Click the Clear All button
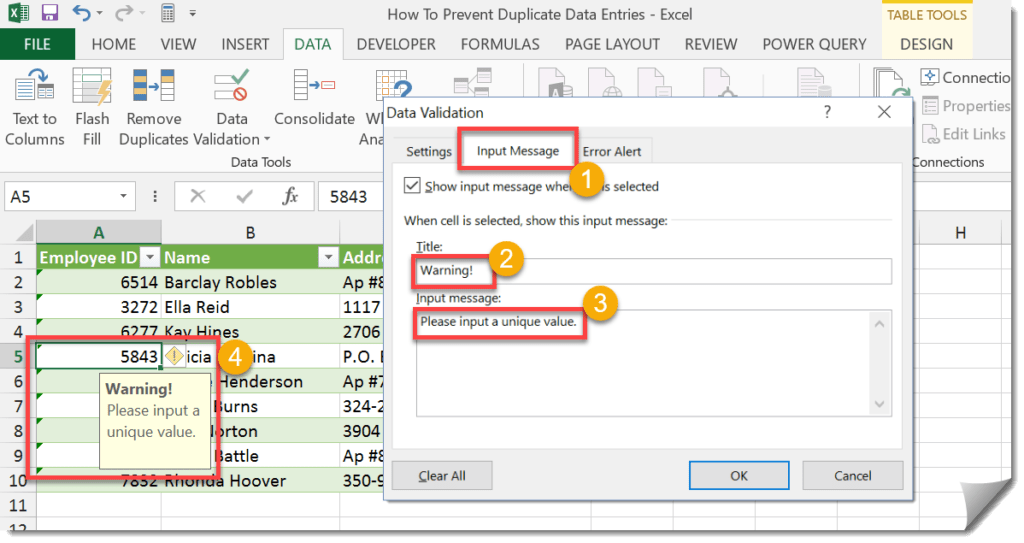Screen dimensions: 1024x543 [x=441, y=476]
